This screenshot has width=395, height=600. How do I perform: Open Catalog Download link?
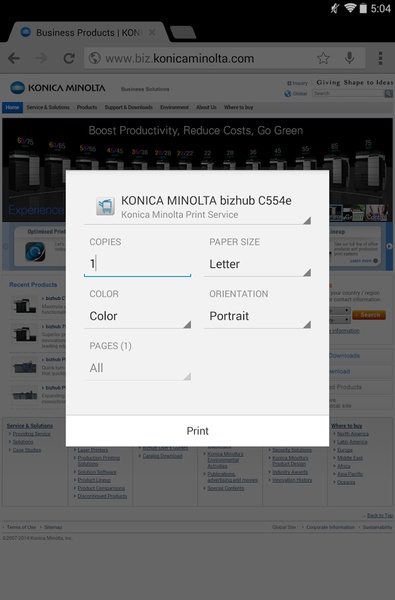162,456
